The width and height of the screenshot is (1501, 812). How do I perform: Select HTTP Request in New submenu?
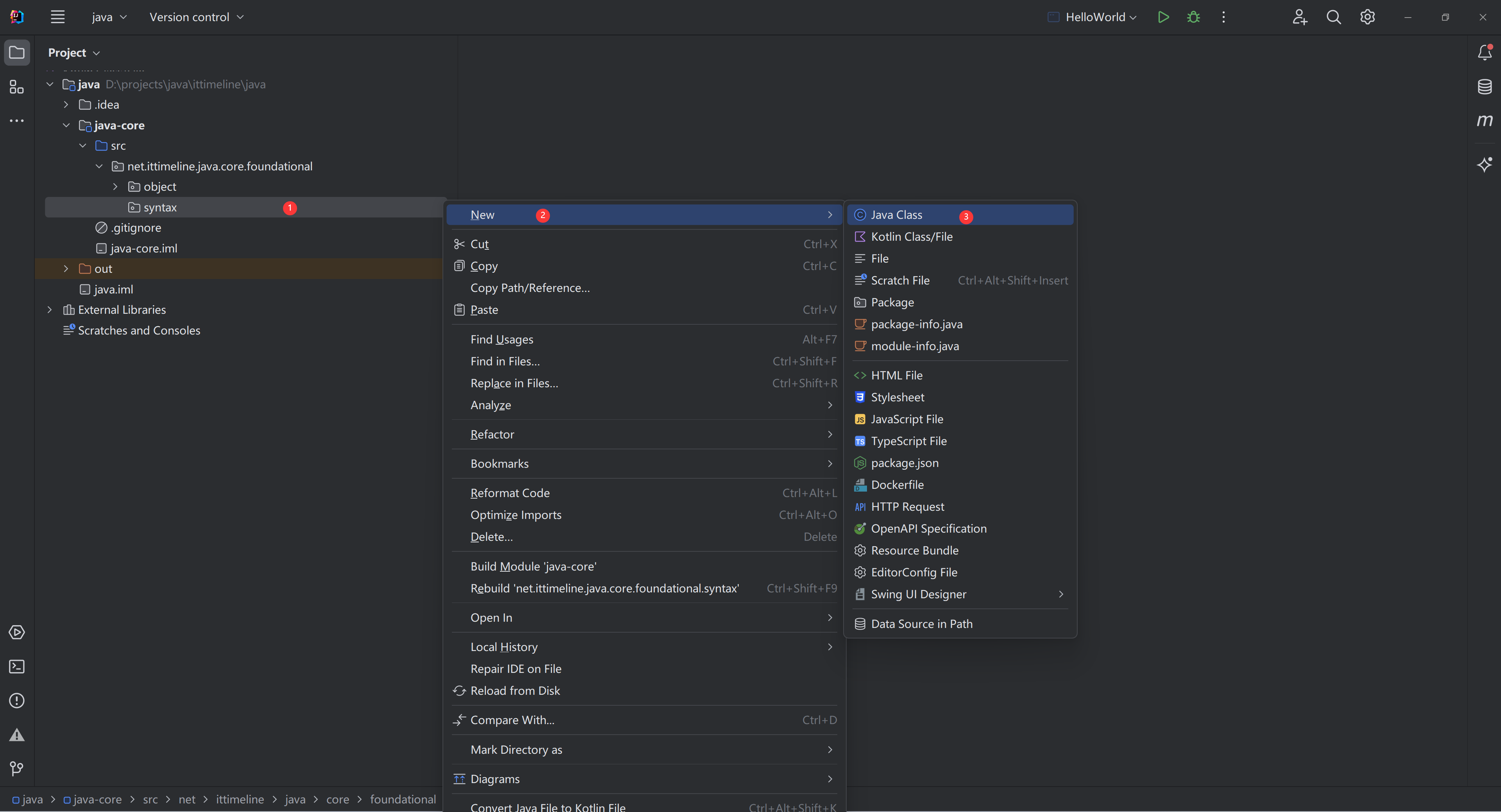tap(960, 507)
